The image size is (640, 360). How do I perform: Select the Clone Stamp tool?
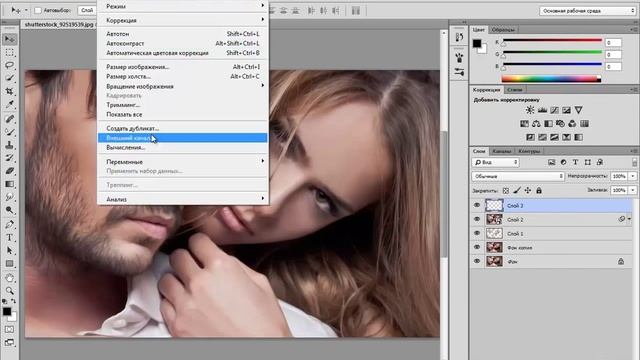coord(9,145)
